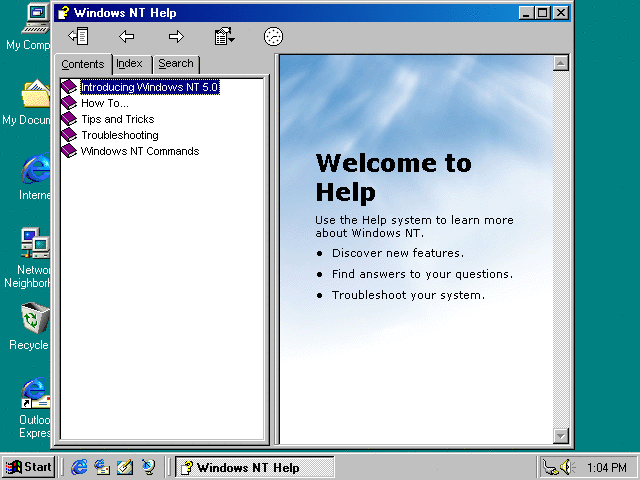
Task: Select the Contents tab
Action: (83, 65)
